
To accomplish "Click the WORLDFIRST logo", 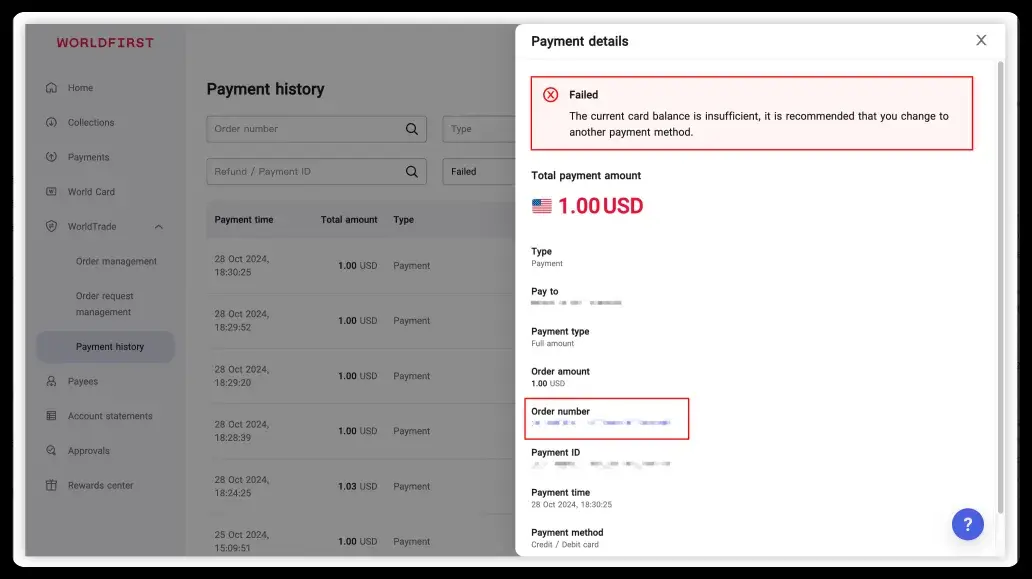I will pyautogui.click(x=105, y=43).
